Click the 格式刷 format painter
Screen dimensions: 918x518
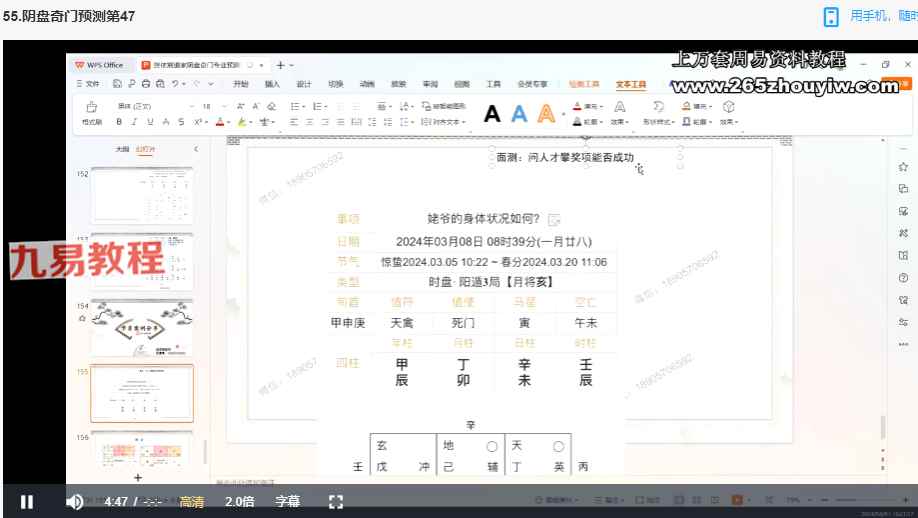point(92,112)
